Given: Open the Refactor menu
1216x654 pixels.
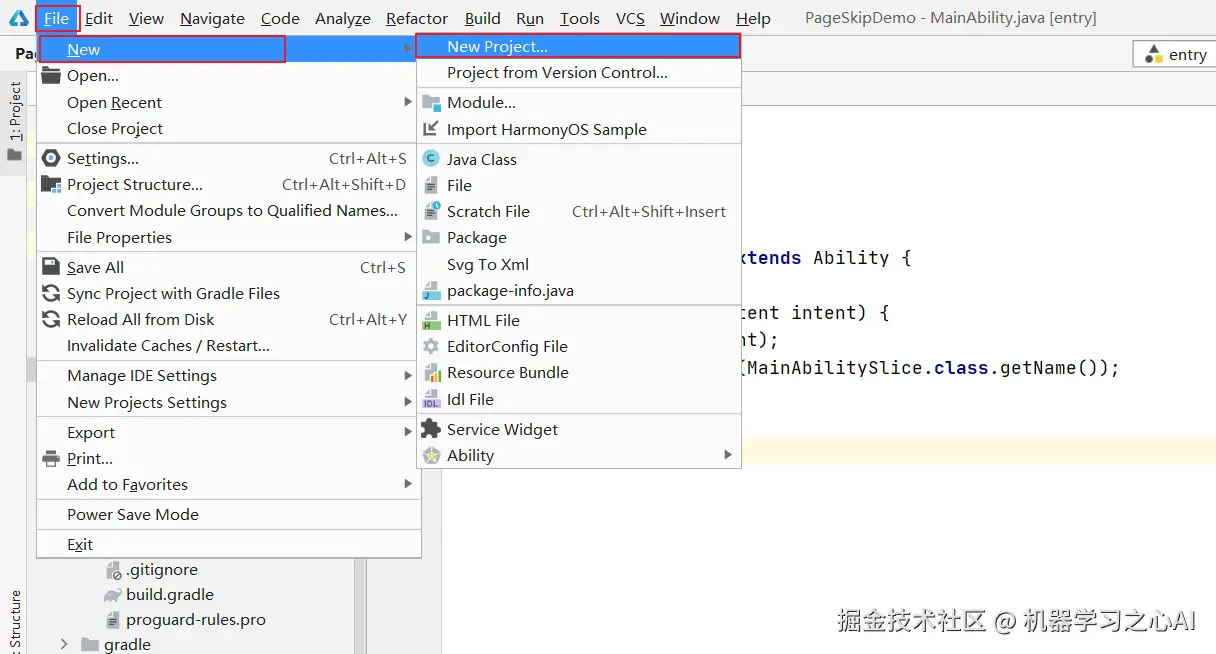Looking at the screenshot, I should tap(417, 18).
